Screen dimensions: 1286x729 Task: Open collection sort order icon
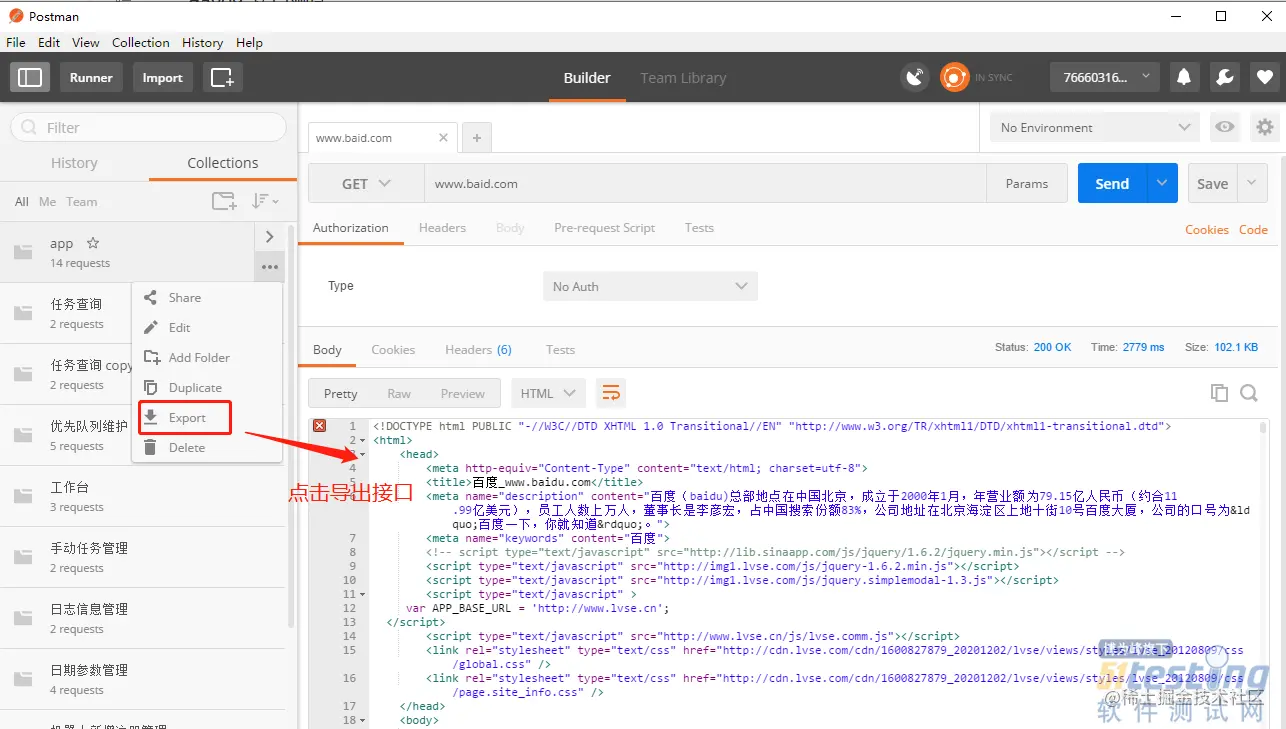pos(264,201)
